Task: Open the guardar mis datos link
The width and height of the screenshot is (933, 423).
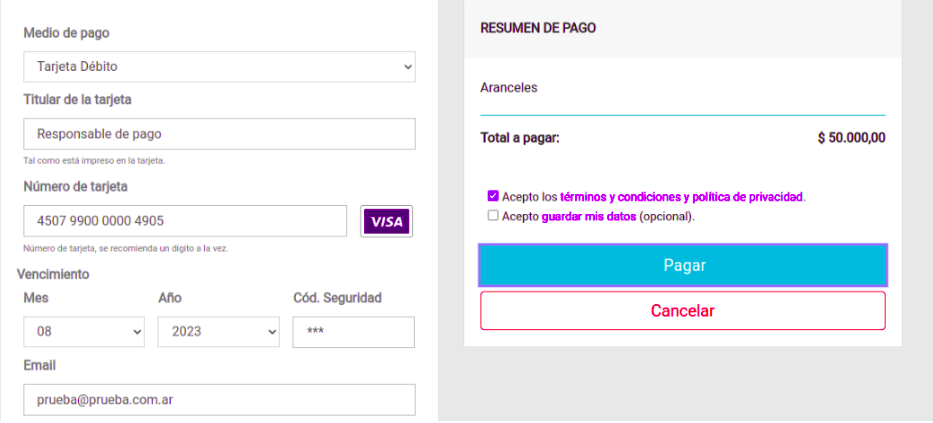Action: point(589,217)
